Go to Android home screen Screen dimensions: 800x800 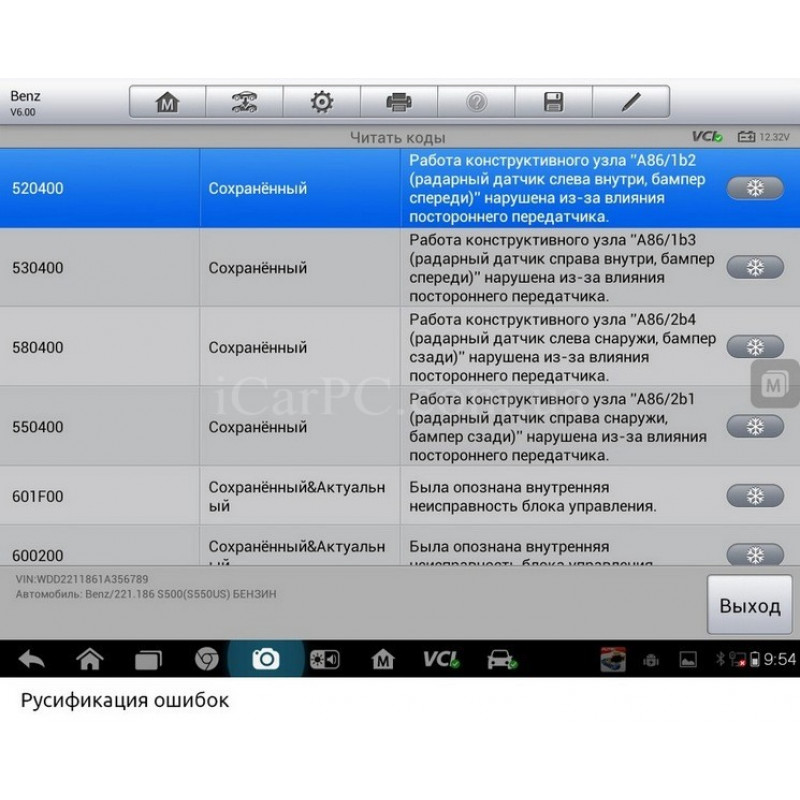90,659
